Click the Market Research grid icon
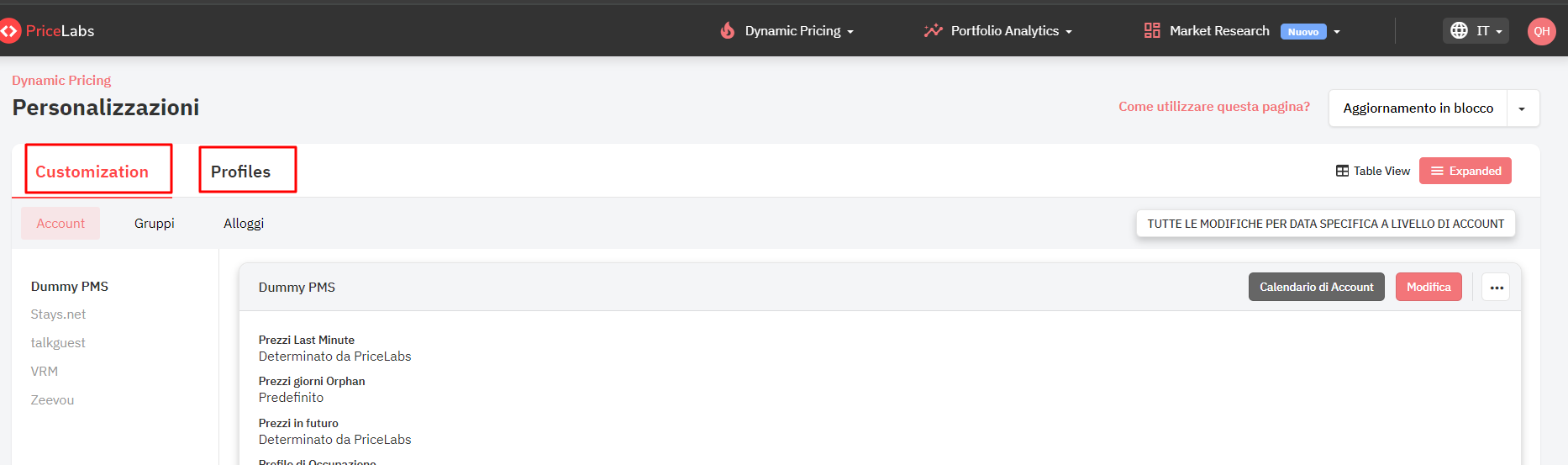Image resolution: width=1568 pixels, height=465 pixels. click(x=1152, y=30)
